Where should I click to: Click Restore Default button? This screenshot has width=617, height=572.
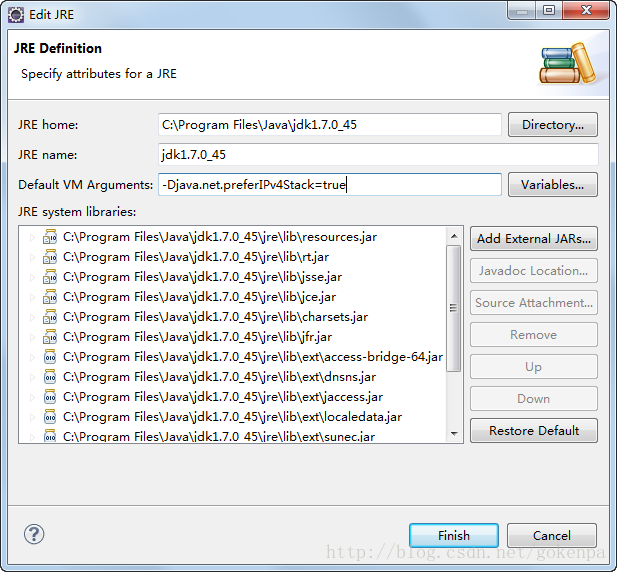pos(534,431)
